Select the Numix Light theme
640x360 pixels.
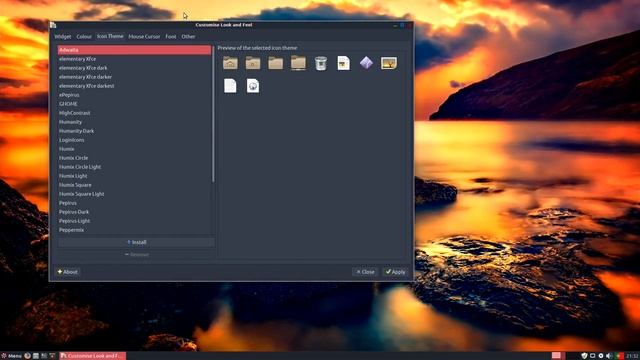[x=135, y=176]
